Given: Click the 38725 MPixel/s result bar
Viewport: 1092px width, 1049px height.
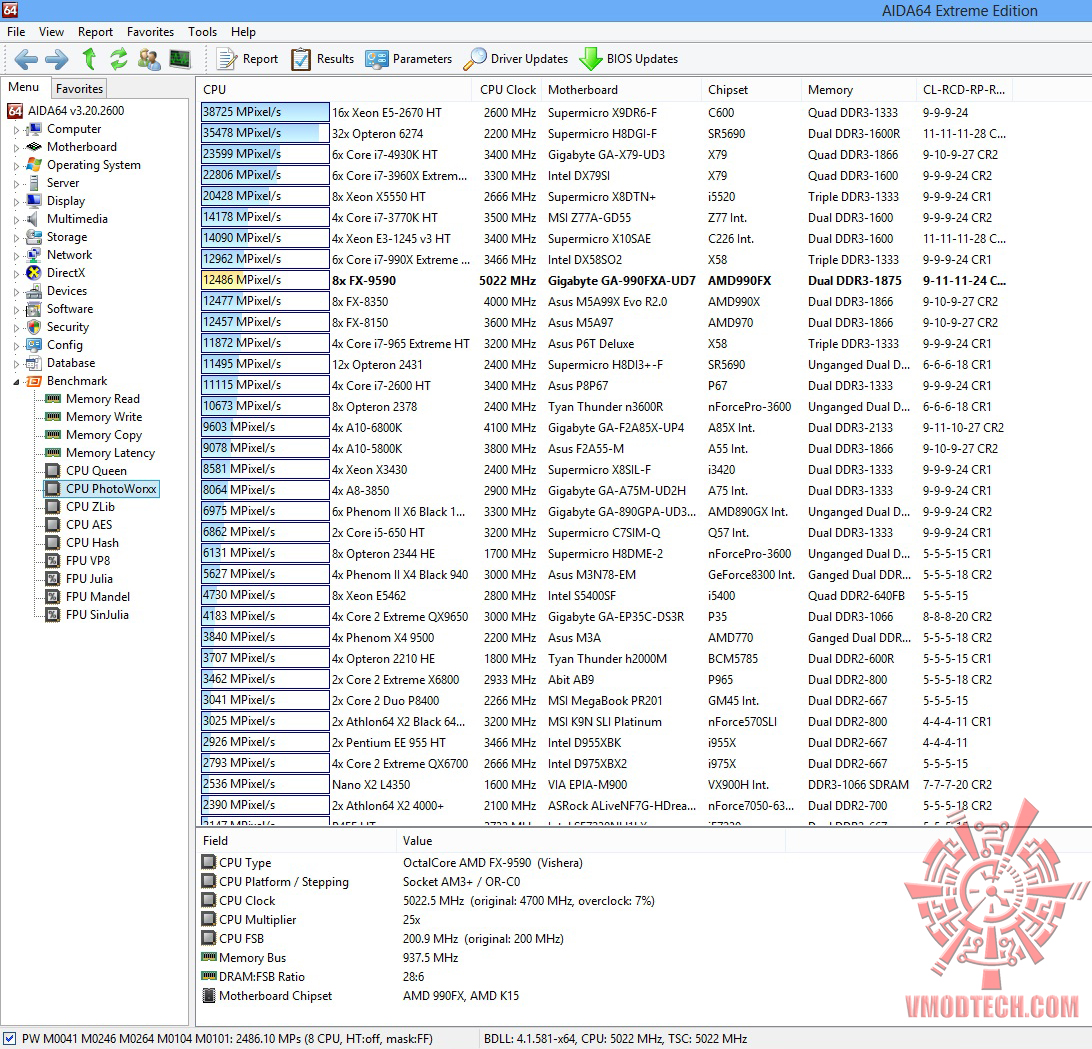Looking at the screenshot, I should point(265,112).
